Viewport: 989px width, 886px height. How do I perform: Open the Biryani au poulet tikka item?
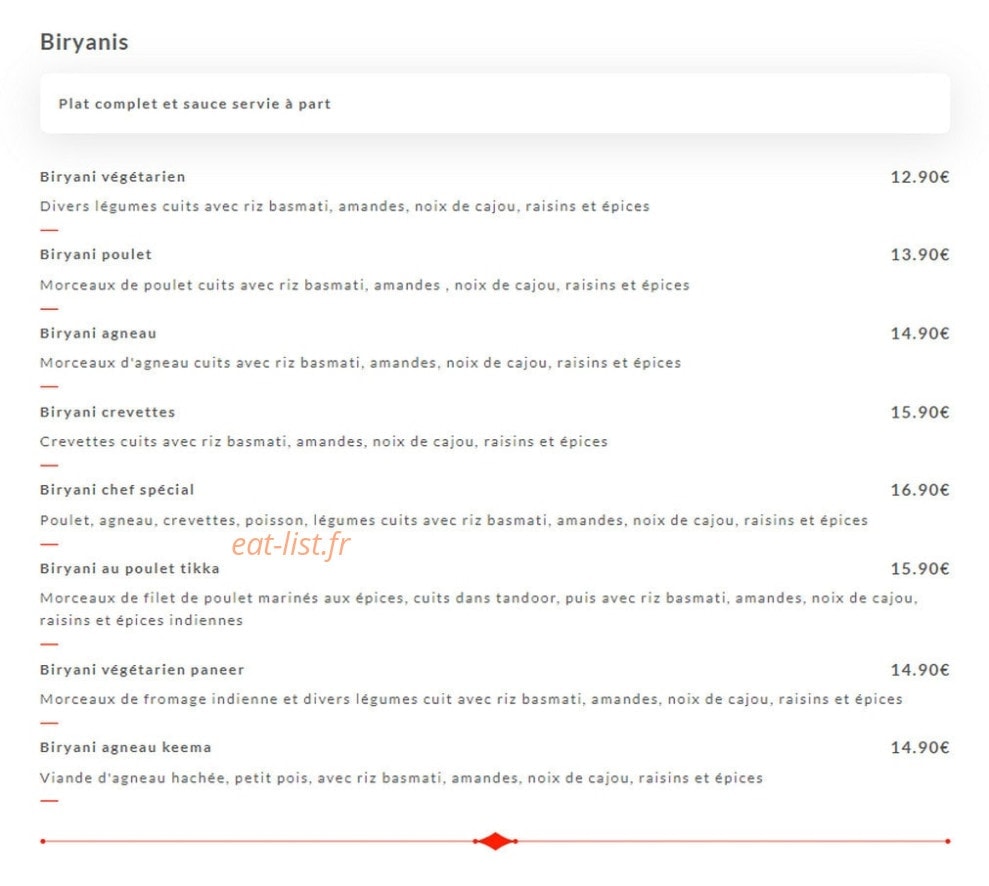(129, 569)
